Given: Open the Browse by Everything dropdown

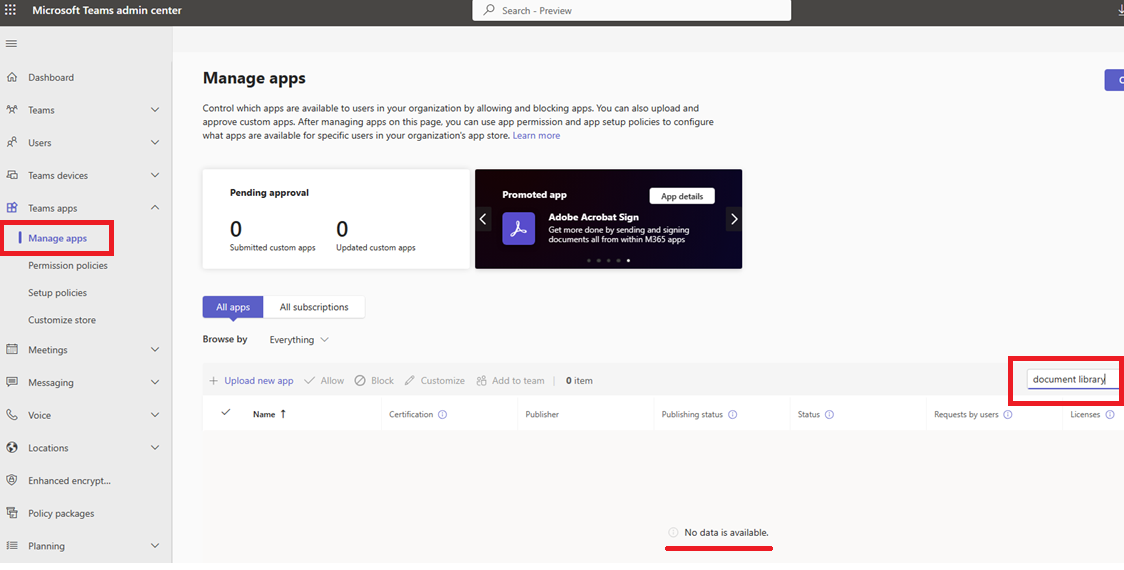Looking at the screenshot, I should click(x=299, y=340).
